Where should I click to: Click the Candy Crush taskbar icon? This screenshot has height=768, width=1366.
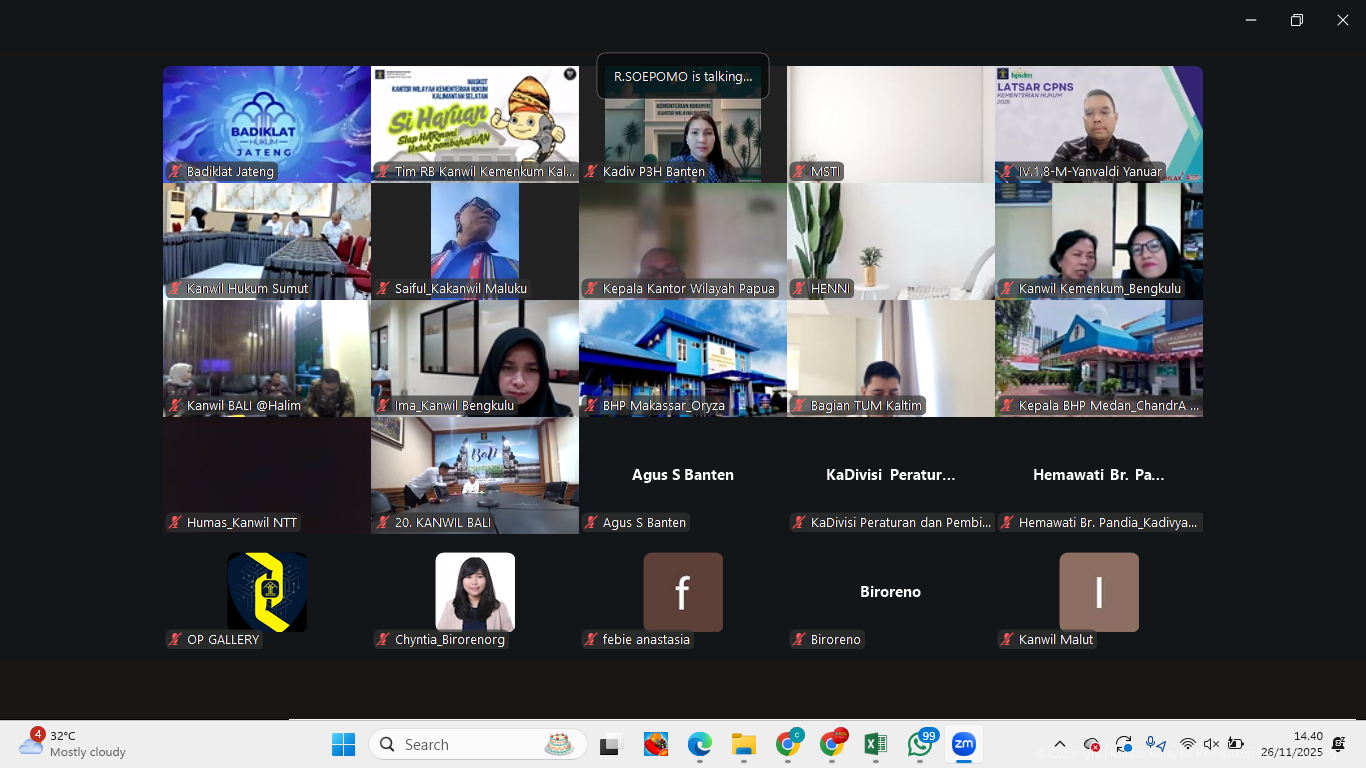coord(655,744)
